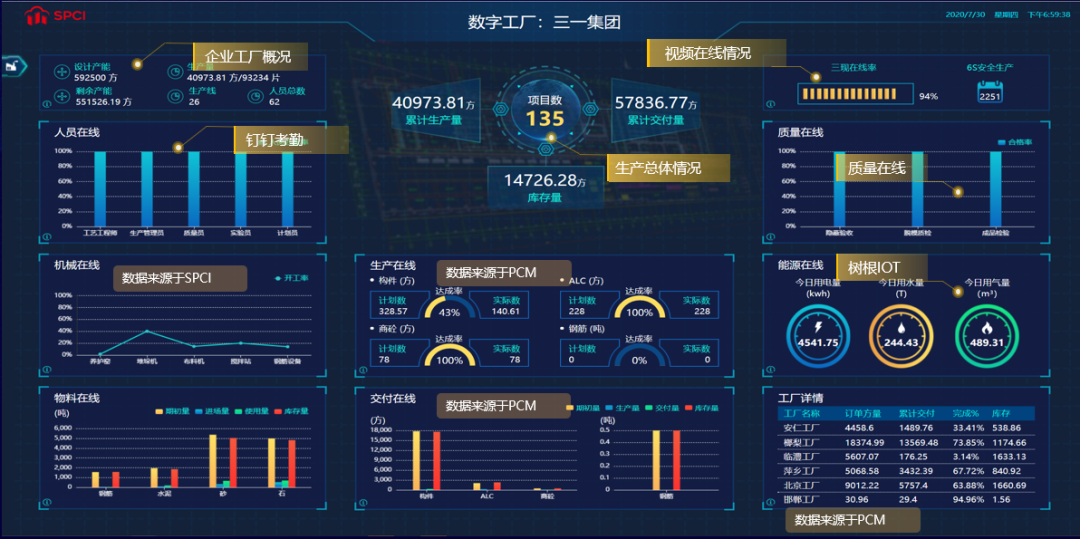Click the 生产线 pie icon
This screenshot has height=539, width=1080.
point(175,96)
